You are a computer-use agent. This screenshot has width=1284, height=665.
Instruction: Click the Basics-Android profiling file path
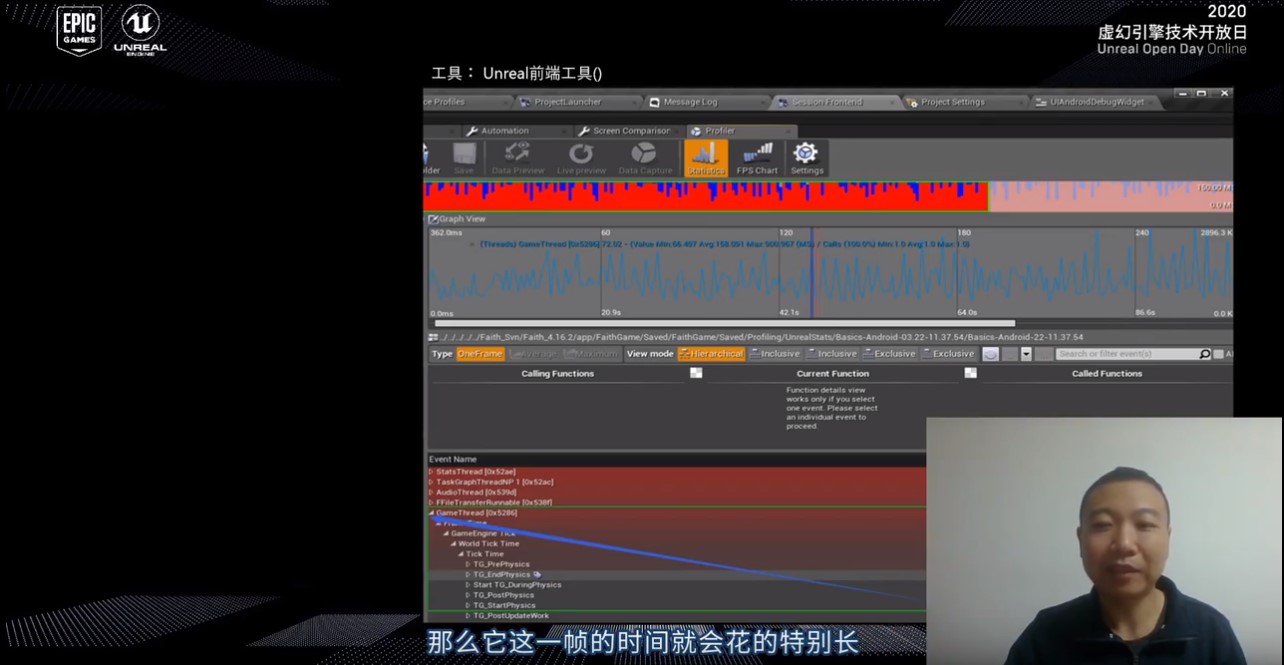pyautogui.click(x=760, y=337)
